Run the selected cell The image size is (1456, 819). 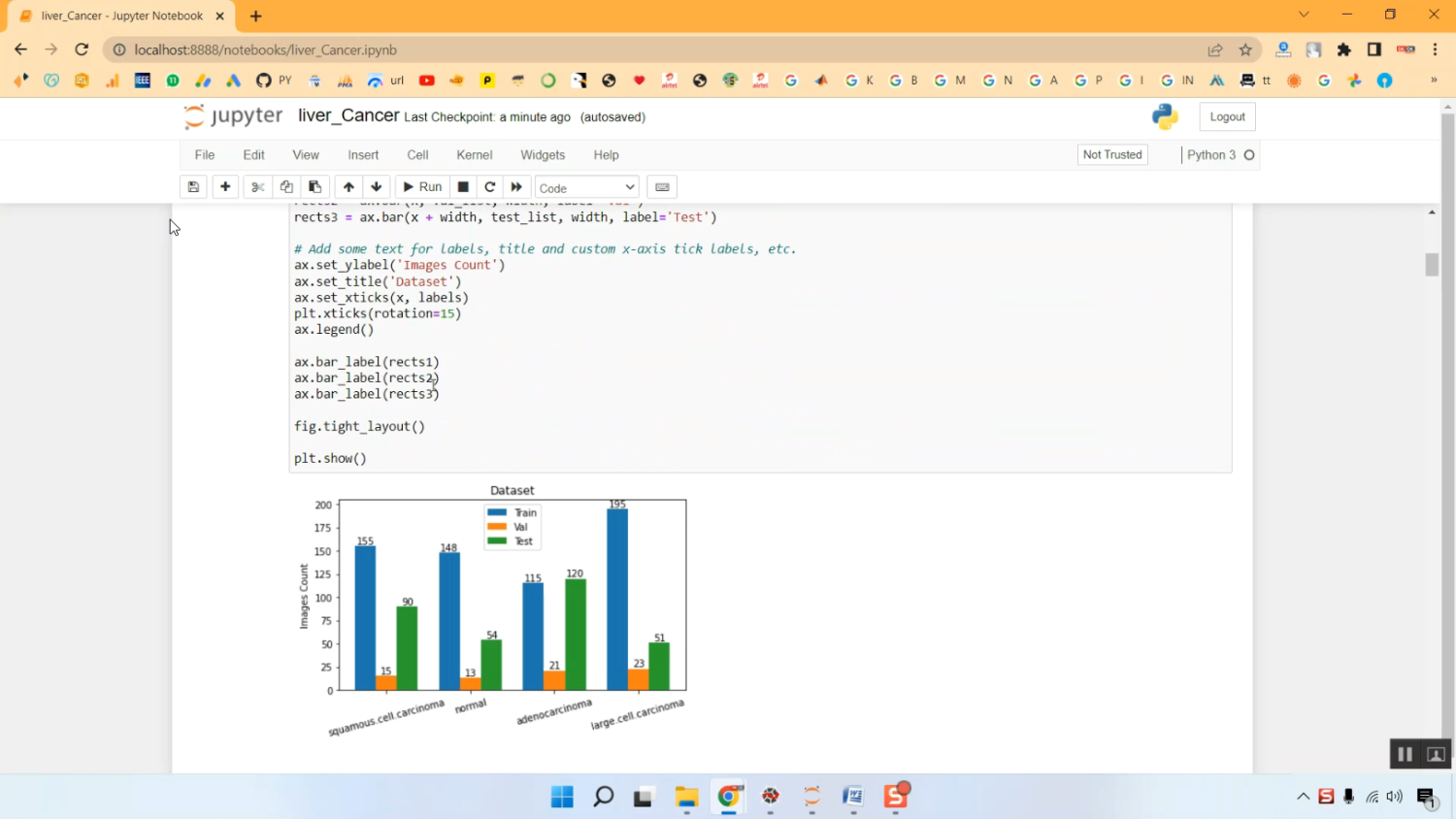[x=422, y=186]
